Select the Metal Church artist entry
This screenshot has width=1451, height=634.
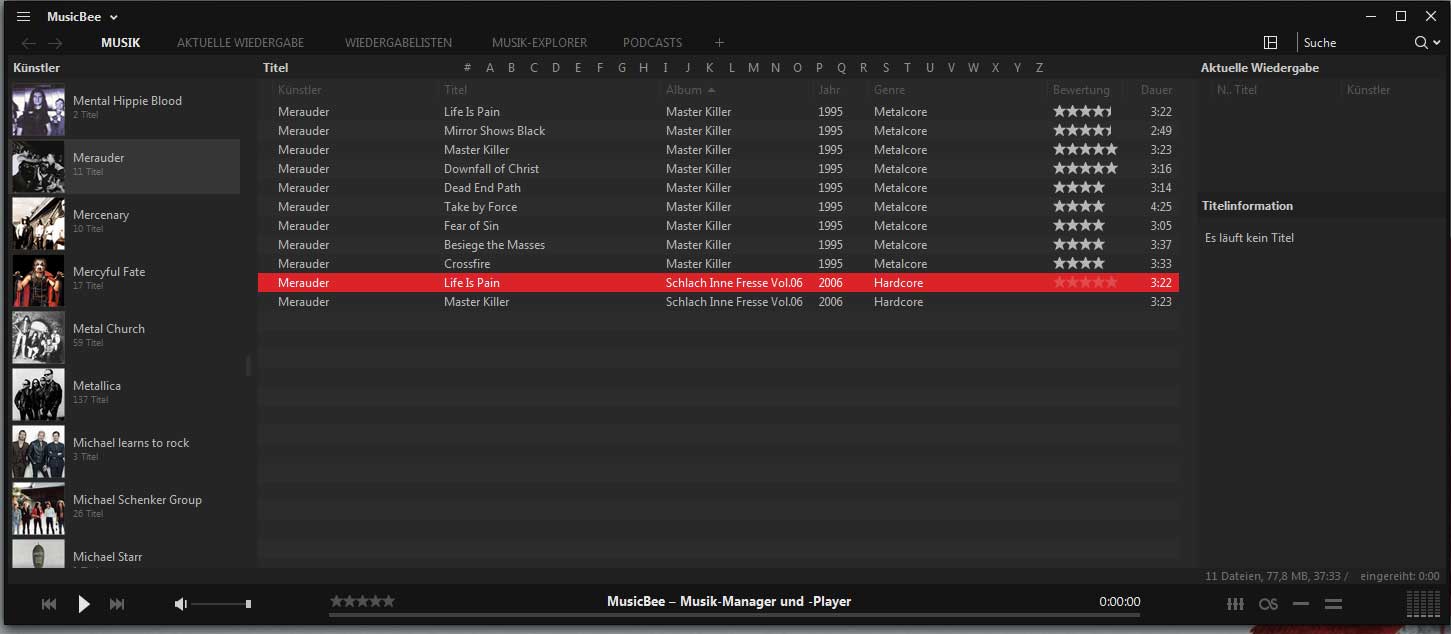[x=125, y=338]
